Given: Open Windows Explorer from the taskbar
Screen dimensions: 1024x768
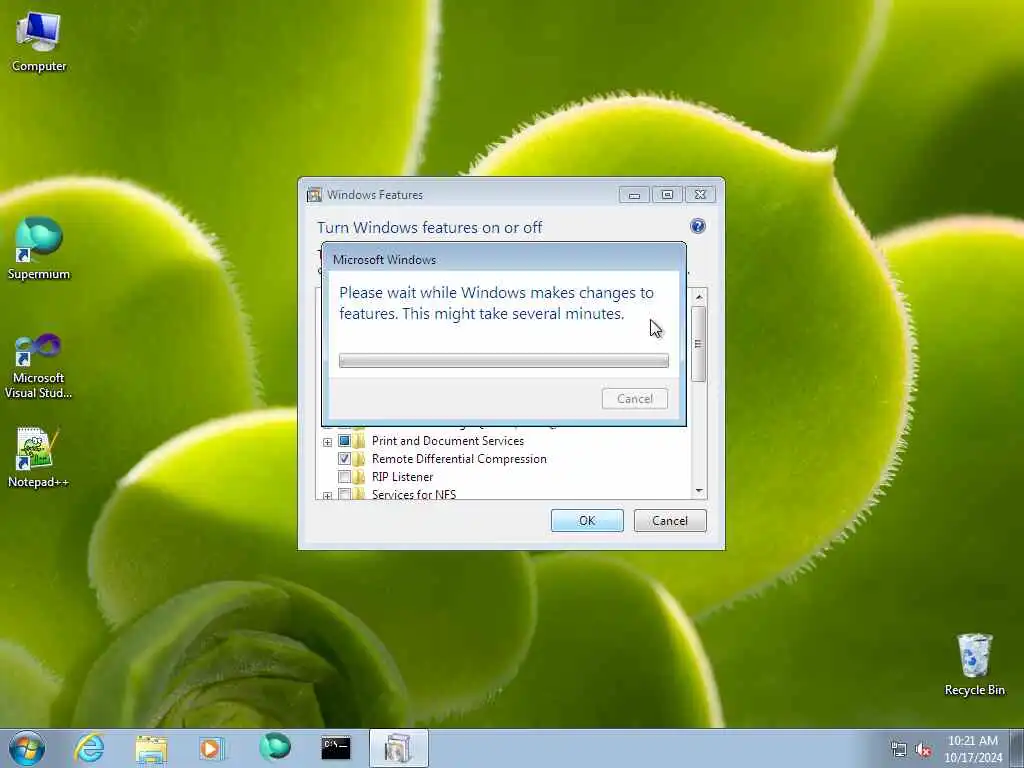Looking at the screenshot, I should point(151,748).
